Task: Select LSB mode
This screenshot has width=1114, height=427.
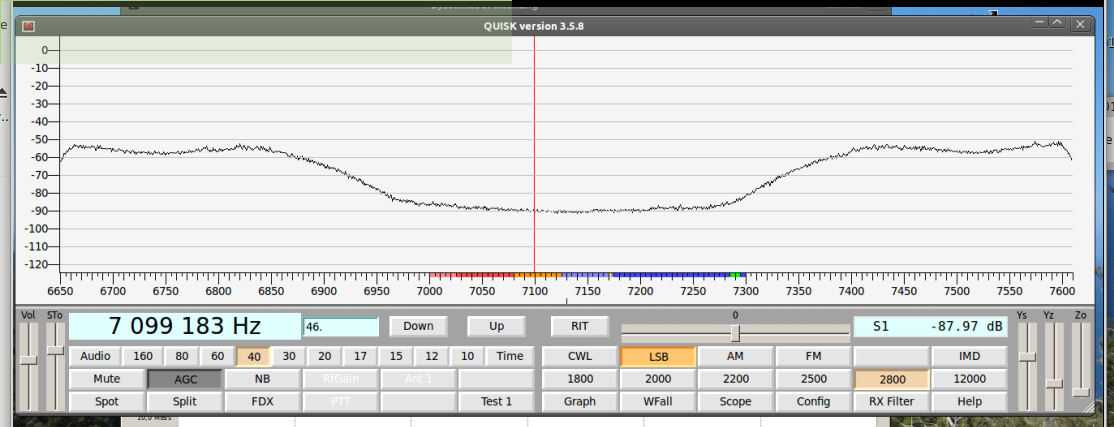Action: point(658,357)
